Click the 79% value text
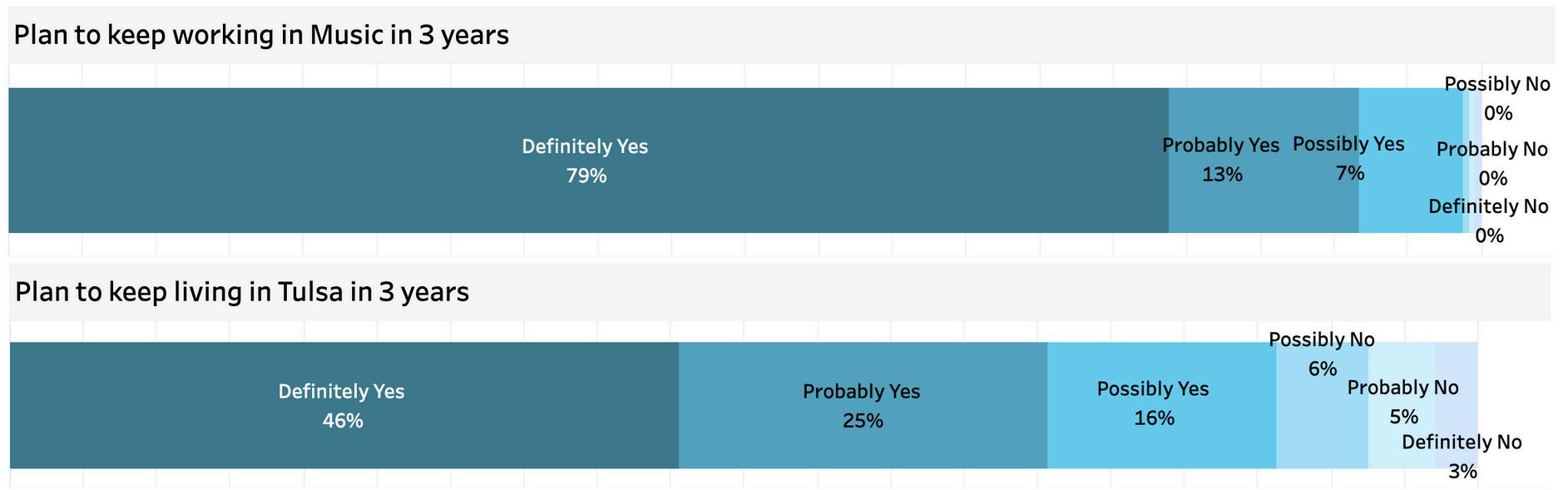This screenshot has height=490, width=1568. [586, 176]
